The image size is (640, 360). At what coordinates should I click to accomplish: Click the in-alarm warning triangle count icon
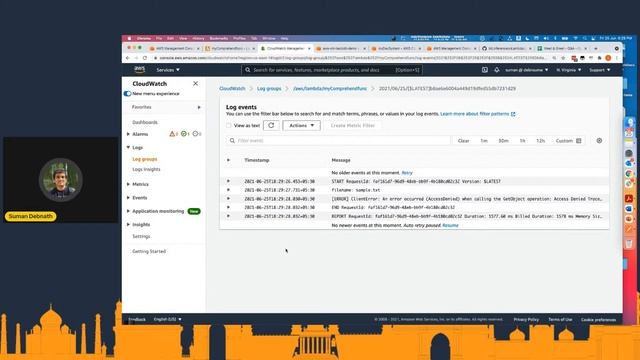point(173,134)
